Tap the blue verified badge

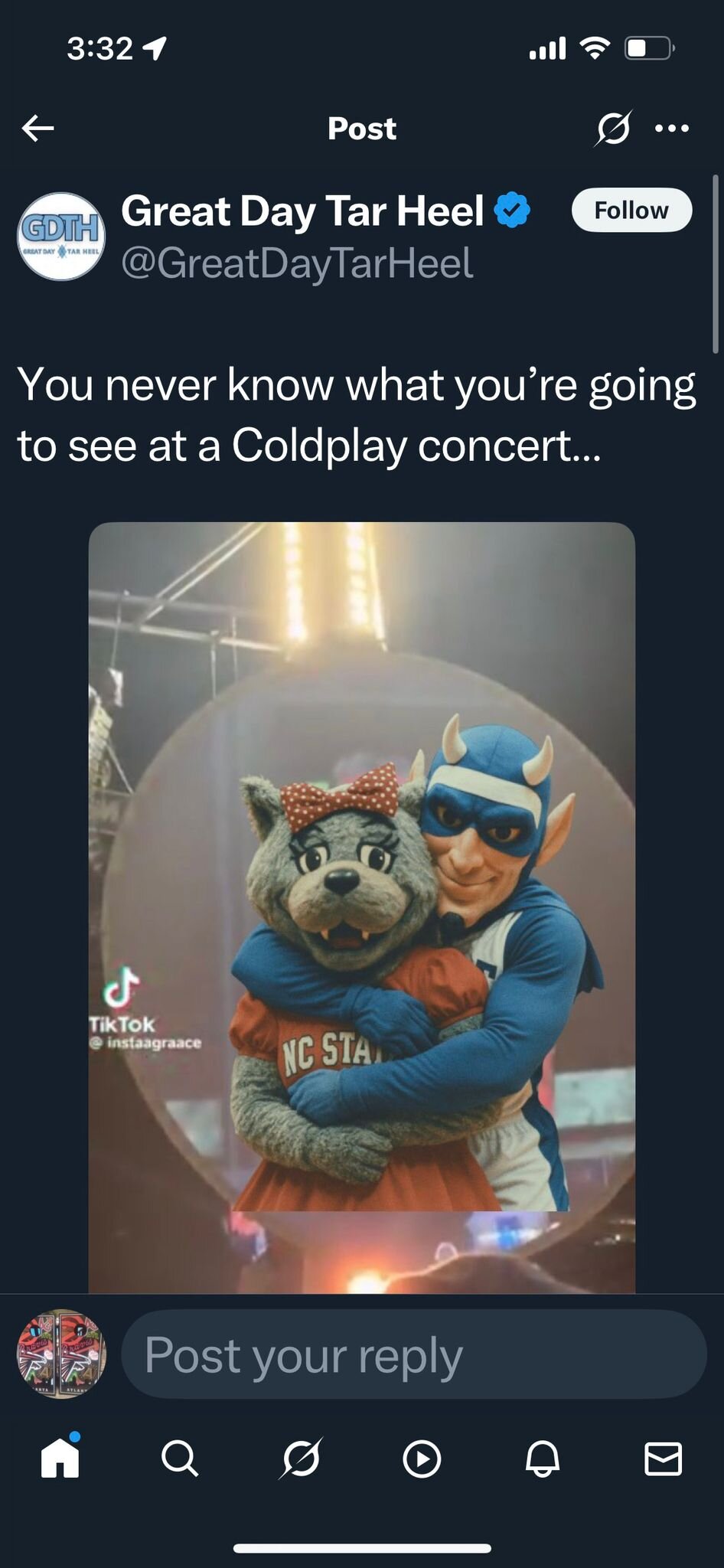[512, 211]
